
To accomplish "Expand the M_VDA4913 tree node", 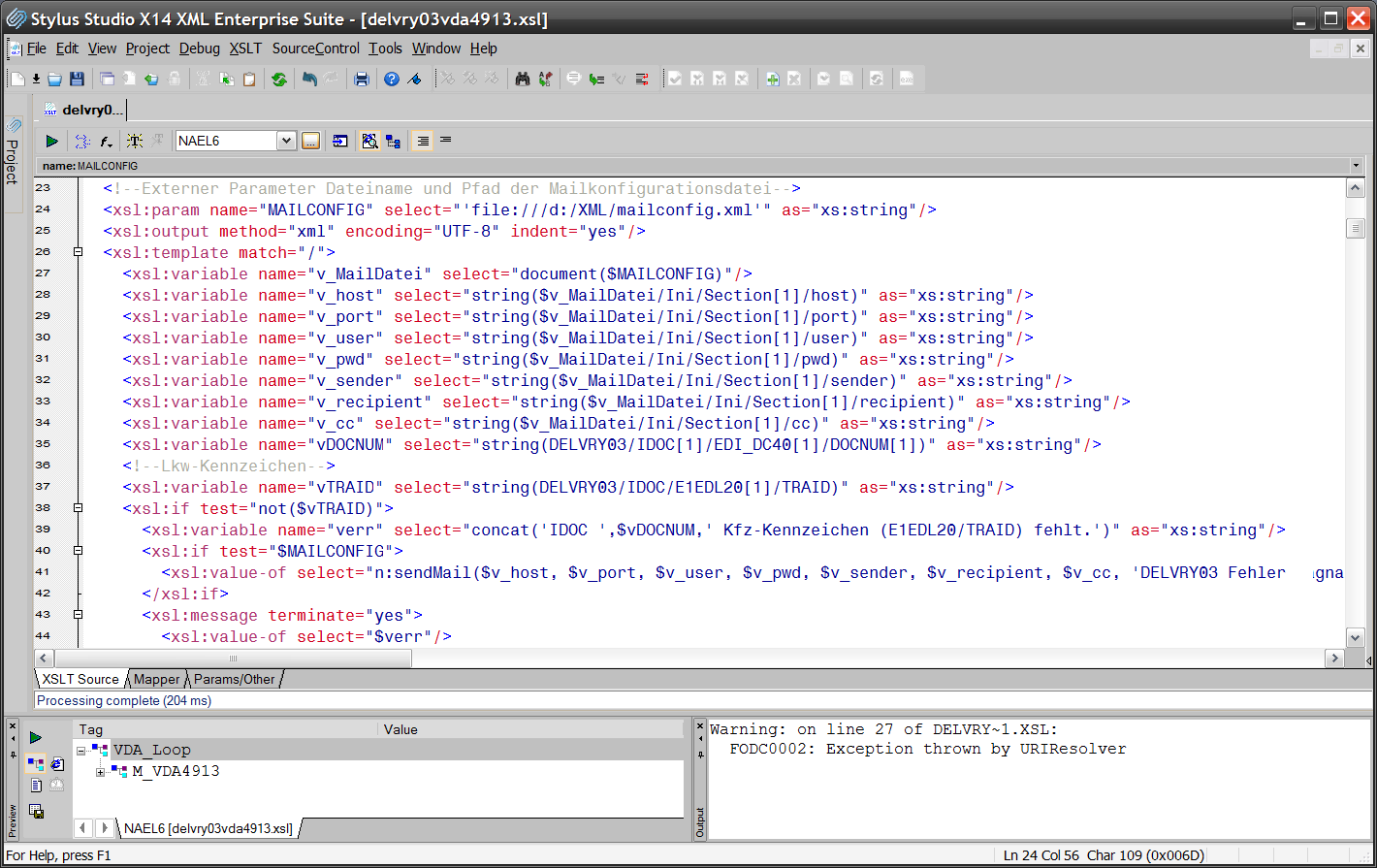I will [100, 772].
